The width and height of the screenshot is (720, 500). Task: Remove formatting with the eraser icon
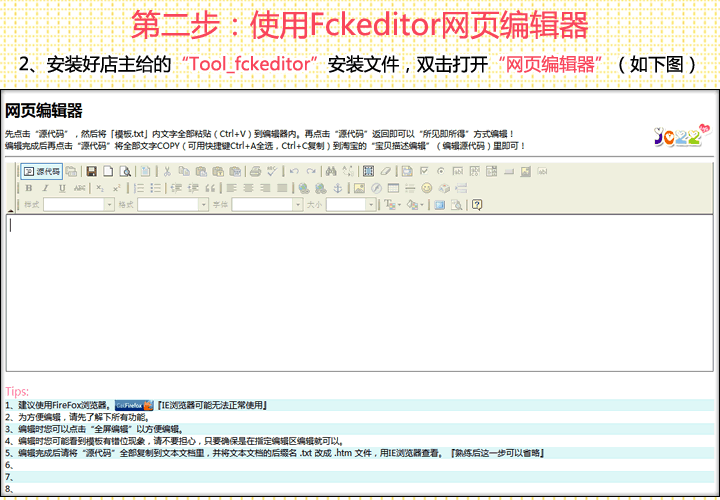click(385, 171)
